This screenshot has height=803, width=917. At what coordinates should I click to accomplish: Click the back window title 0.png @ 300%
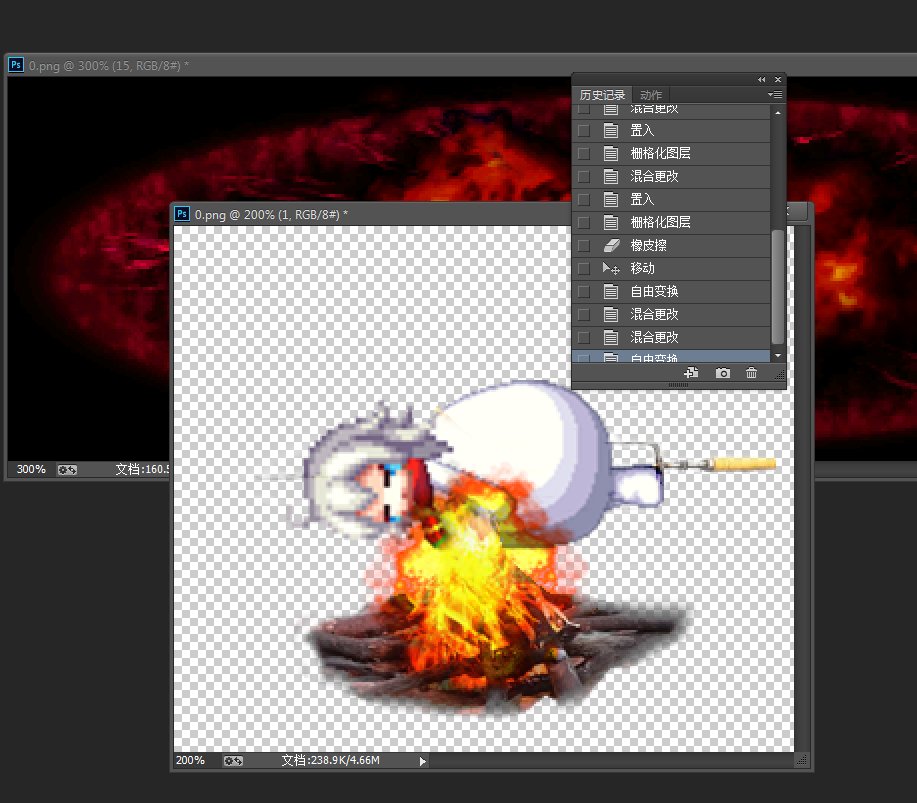(109, 66)
